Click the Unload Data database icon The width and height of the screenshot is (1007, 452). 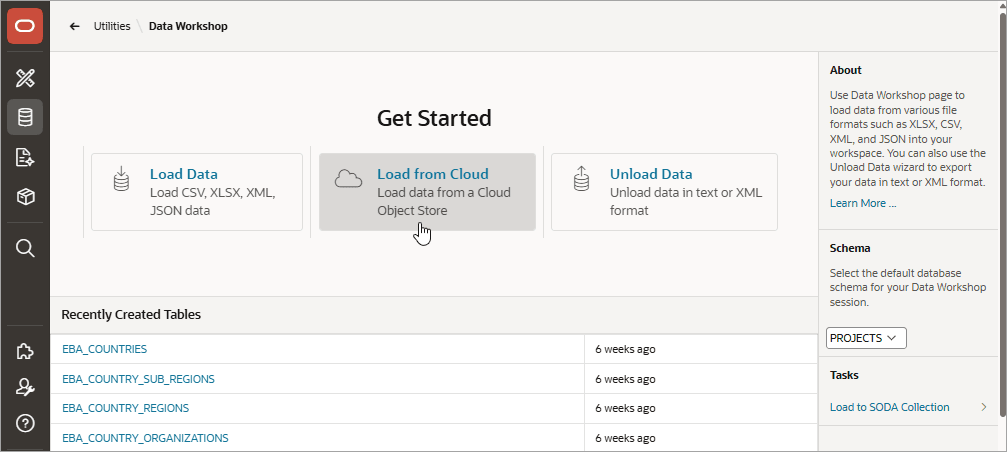(x=581, y=178)
